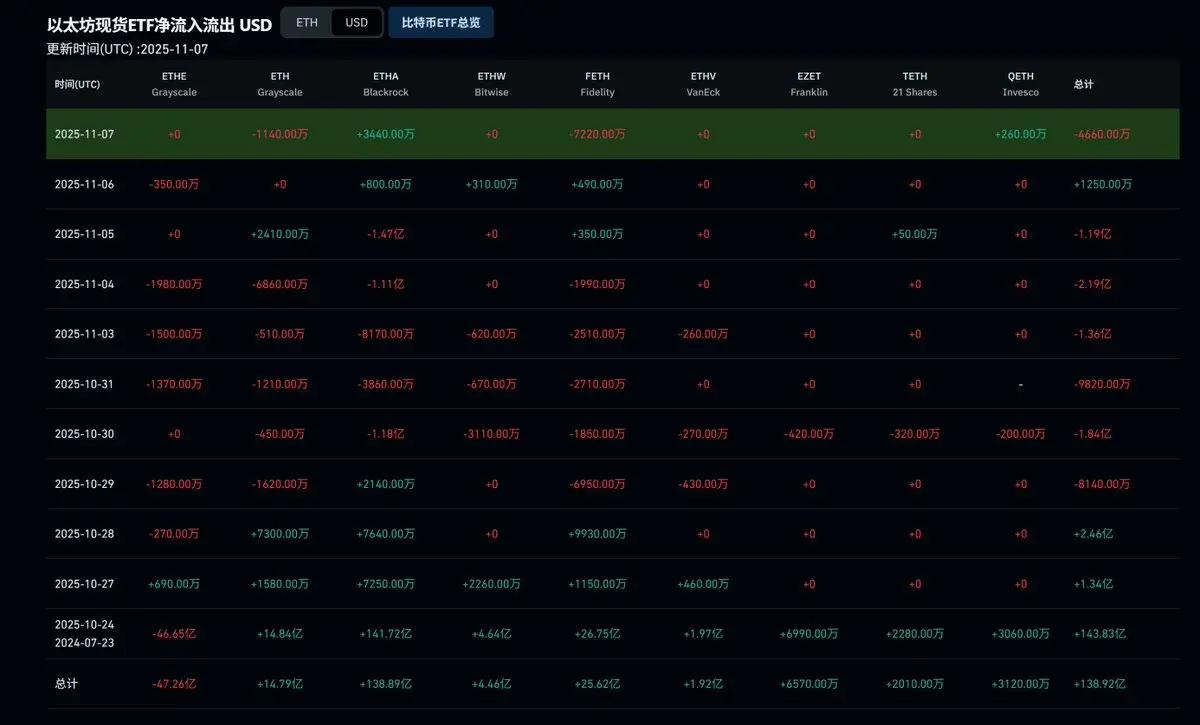Click the -350.00万 ETHE value
1200x725 pixels.
coord(174,184)
